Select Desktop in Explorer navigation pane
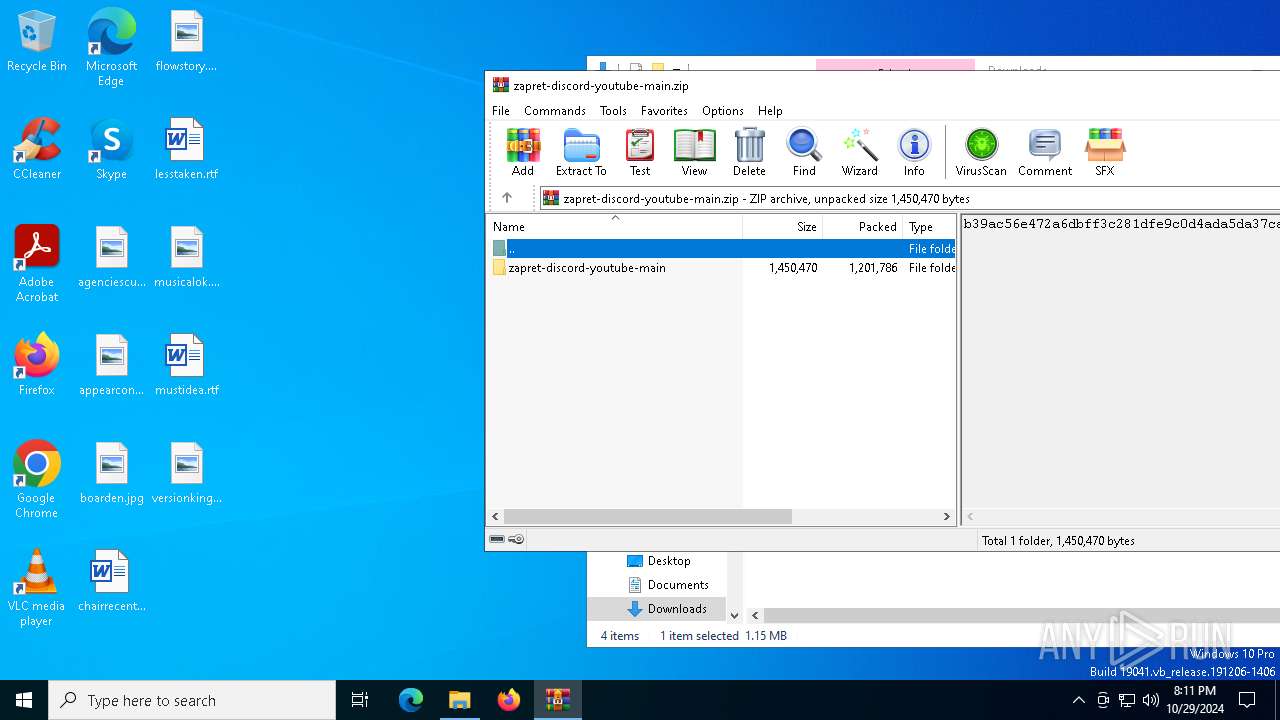 [668, 561]
